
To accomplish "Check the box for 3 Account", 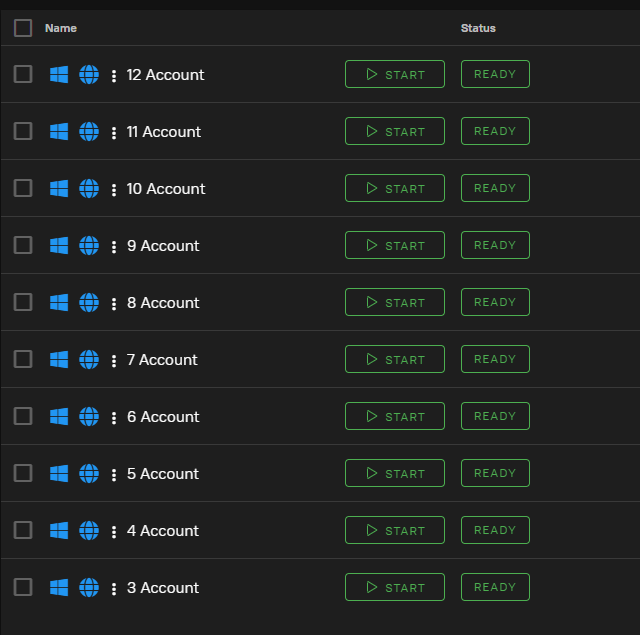I will coord(23,587).
